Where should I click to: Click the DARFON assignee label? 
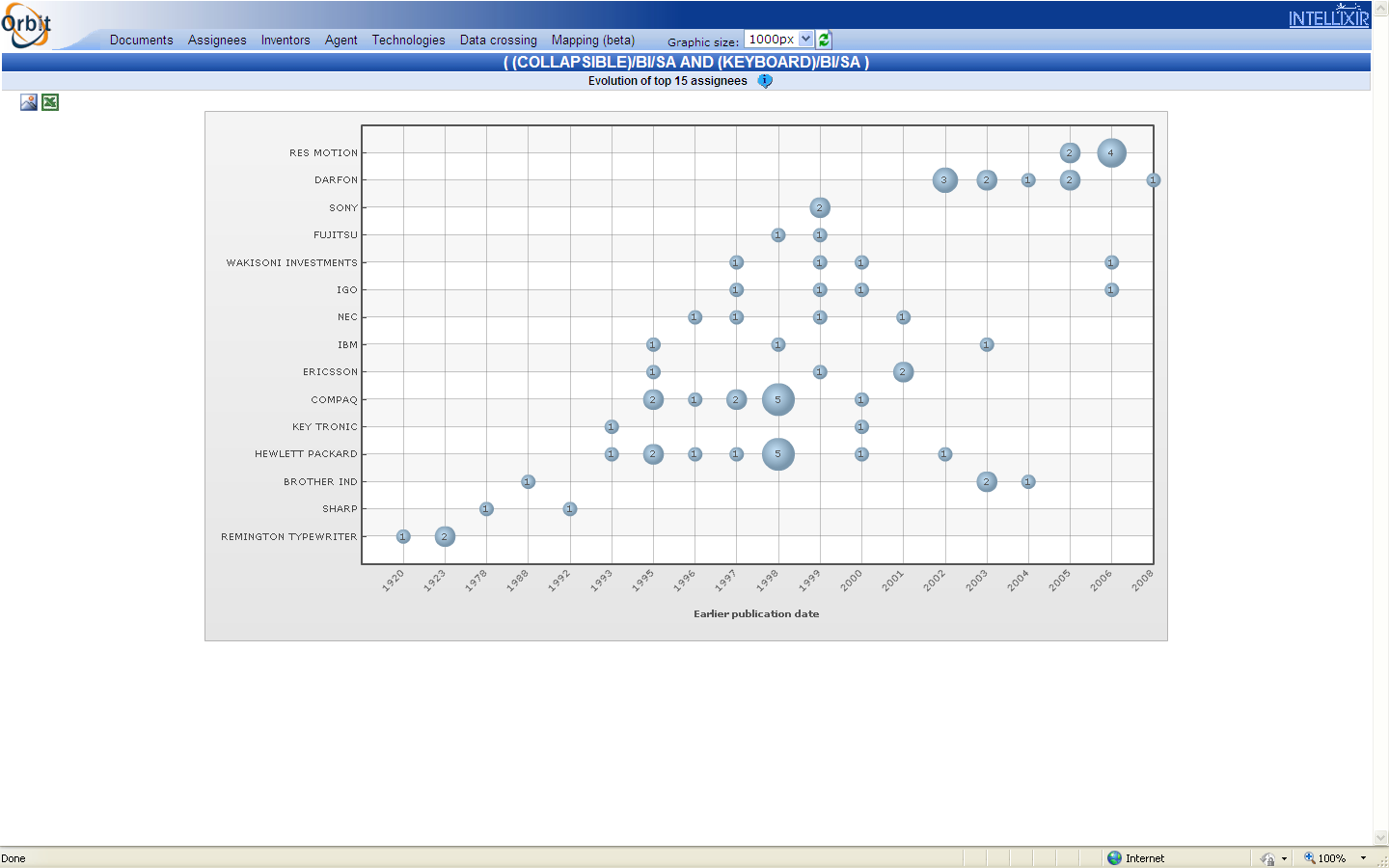point(336,180)
